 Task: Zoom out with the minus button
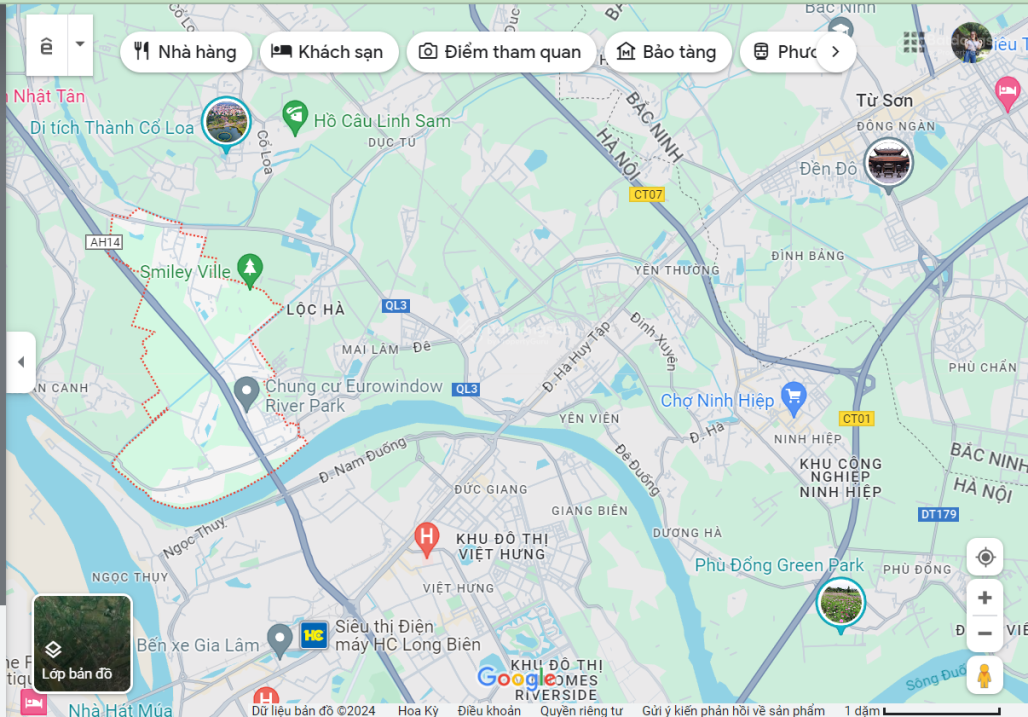click(x=985, y=633)
